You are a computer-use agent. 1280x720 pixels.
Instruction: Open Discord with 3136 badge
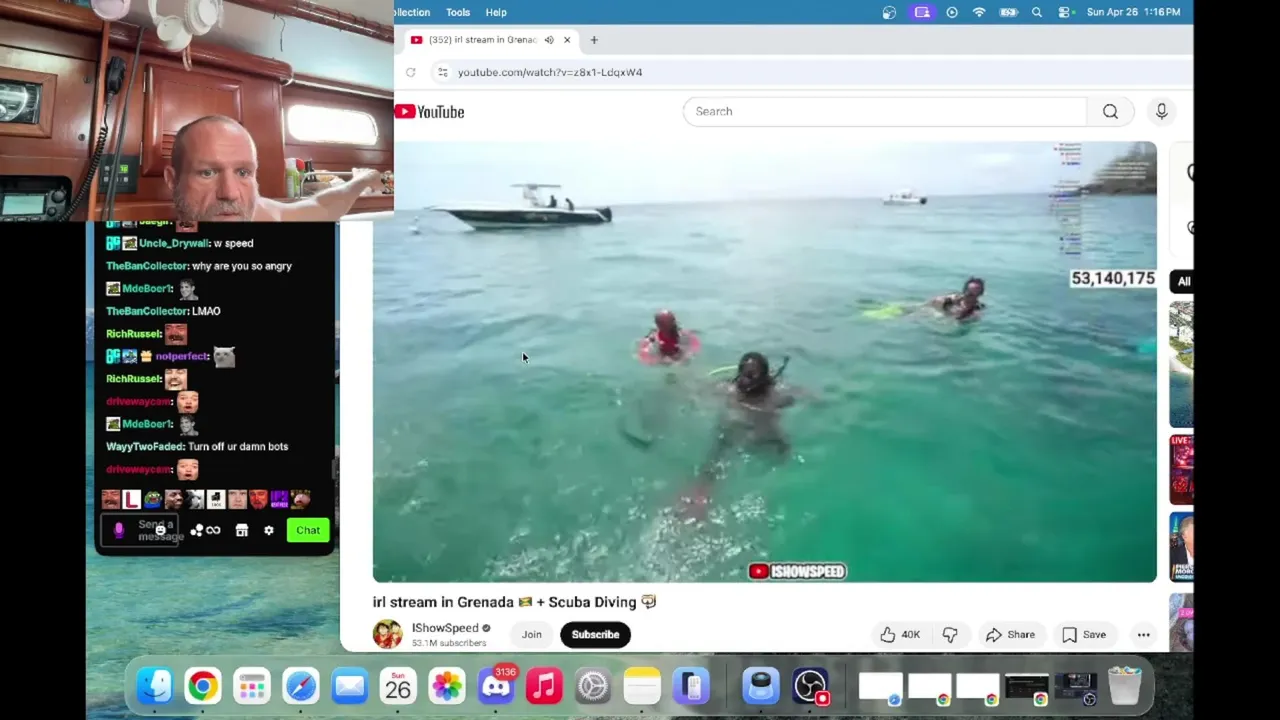click(496, 686)
